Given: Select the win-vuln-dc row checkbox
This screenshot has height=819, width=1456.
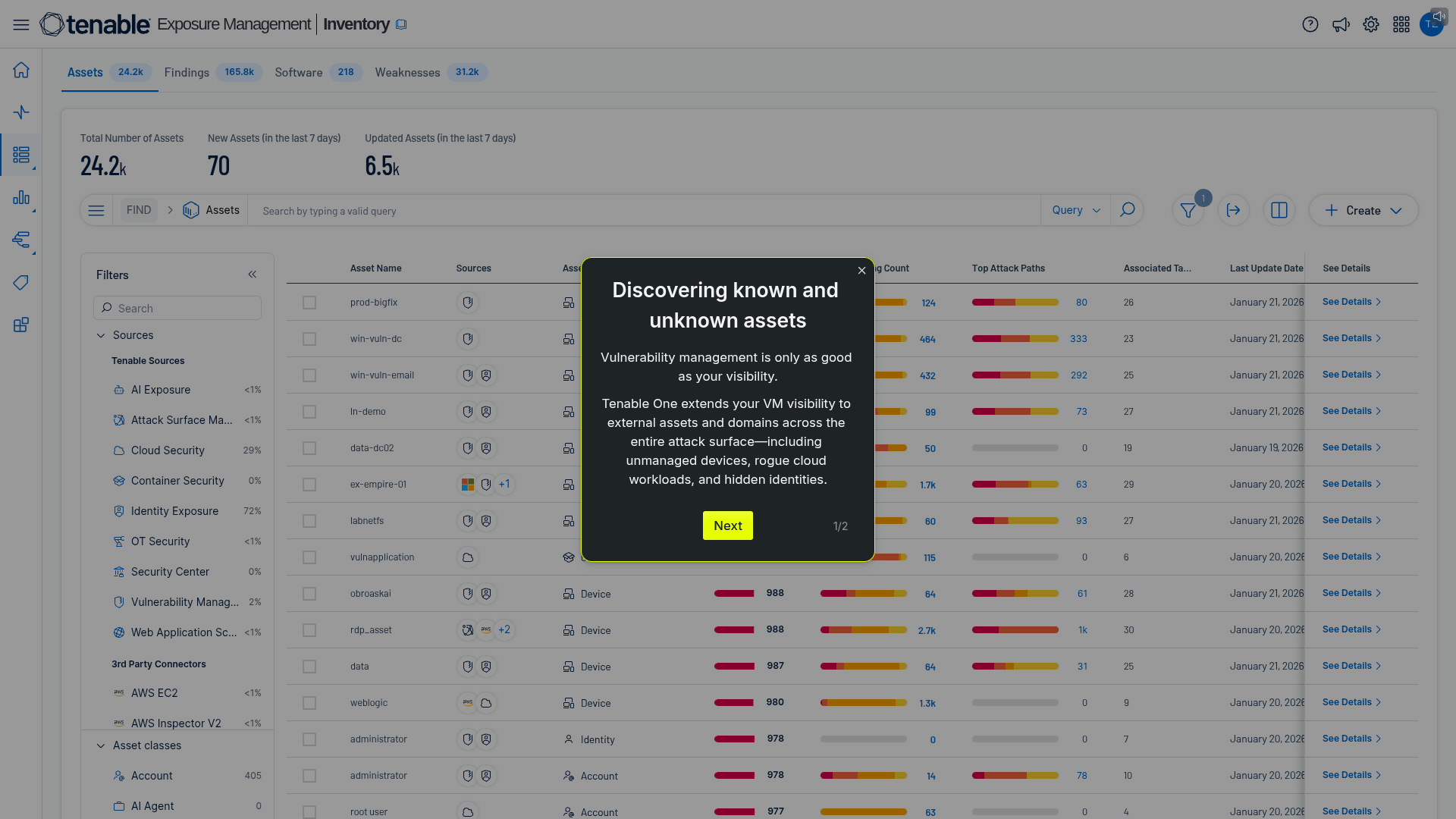Looking at the screenshot, I should point(309,339).
